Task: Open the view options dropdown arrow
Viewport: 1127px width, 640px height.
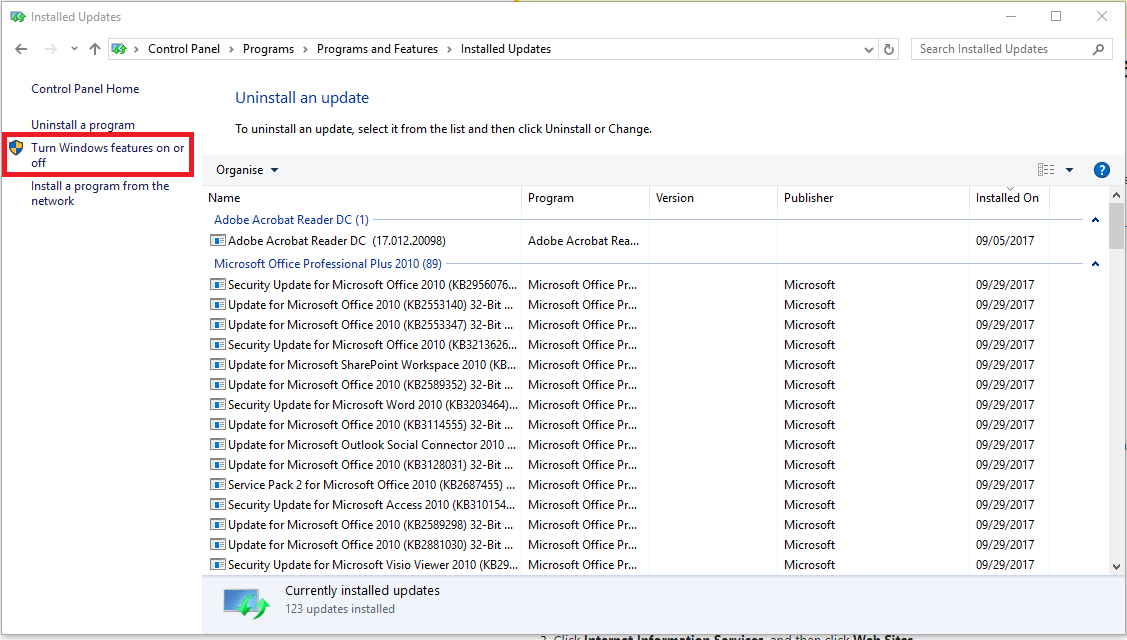Action: [1070, 170]
